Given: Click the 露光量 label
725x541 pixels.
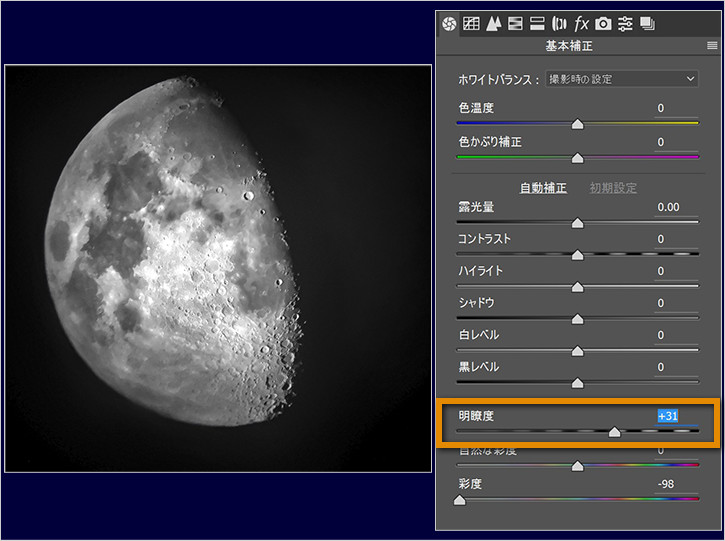Looking at the screenshot, I should coord(476,207).
